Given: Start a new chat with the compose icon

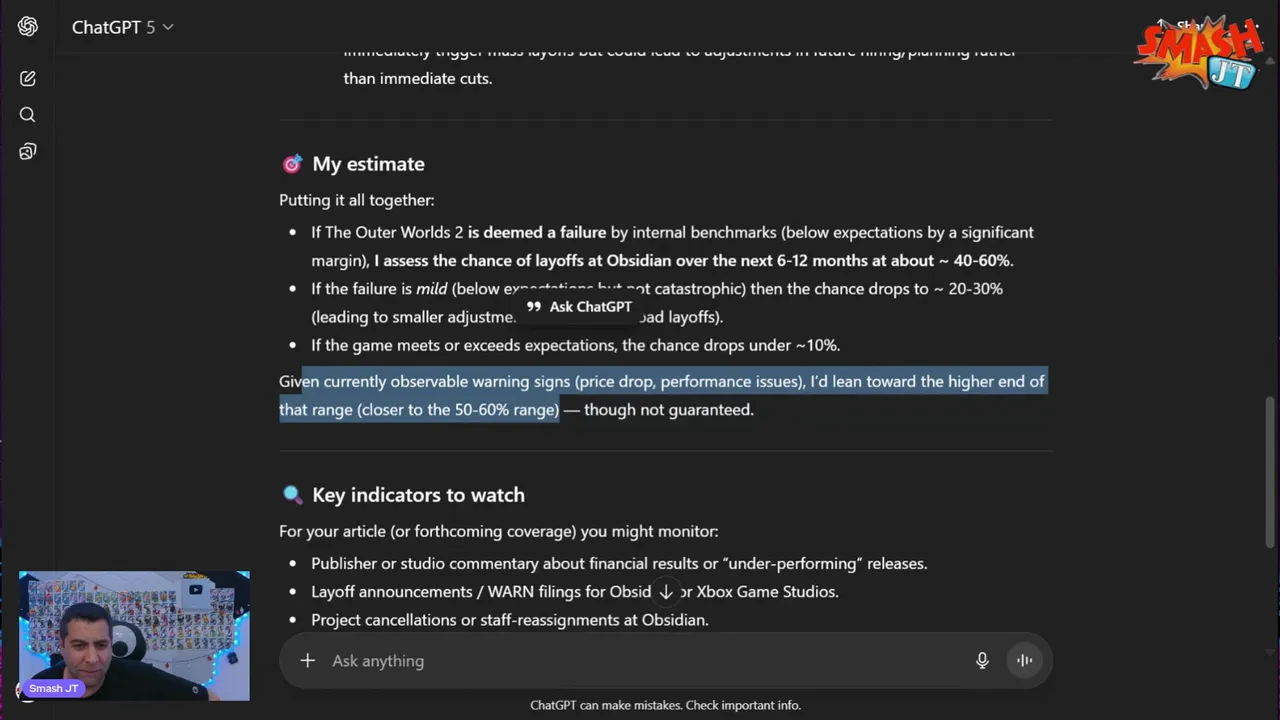Looking at the screenshot, I should [x=28, y=78].
